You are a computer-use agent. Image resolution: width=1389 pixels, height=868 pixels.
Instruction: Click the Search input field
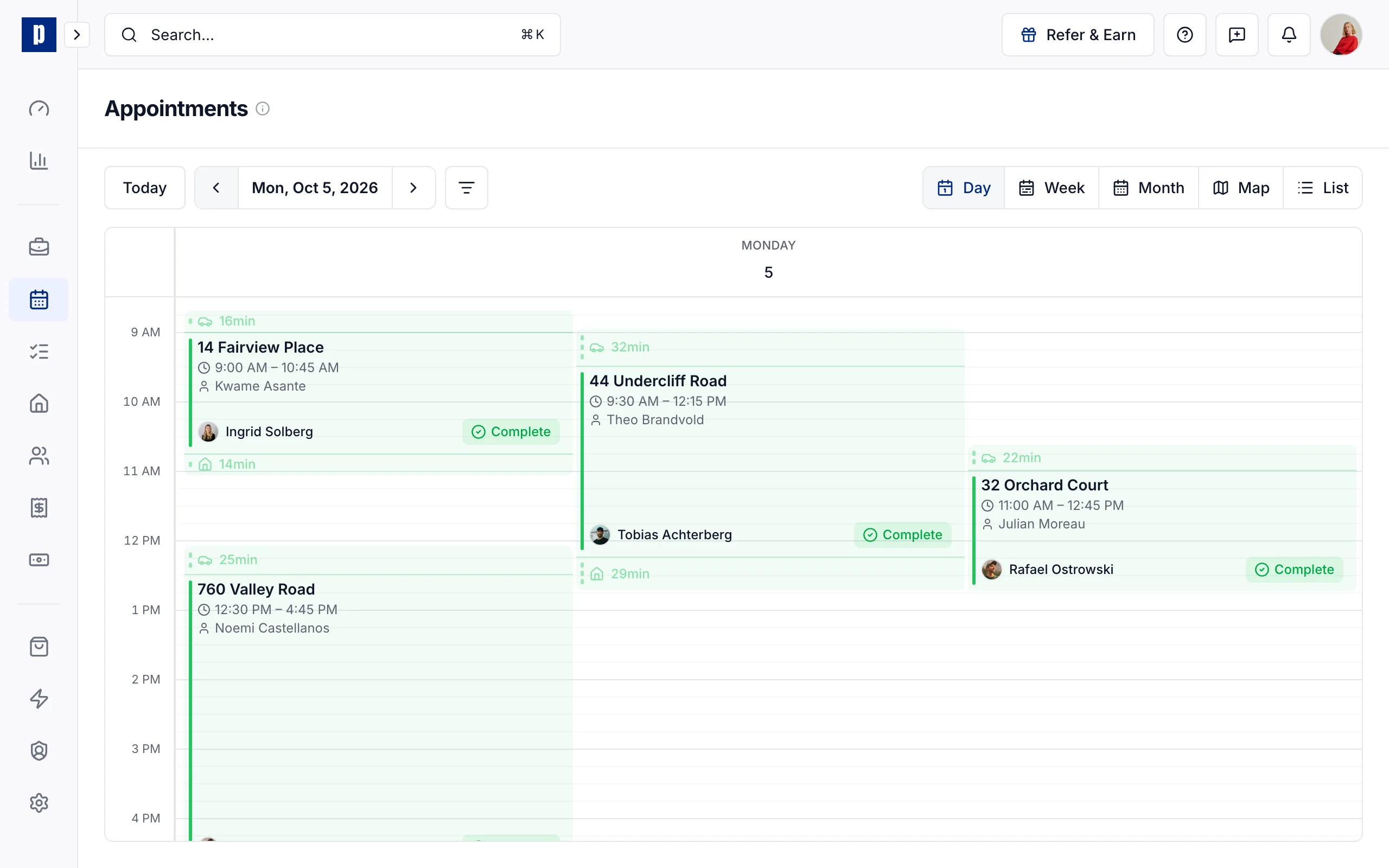(332, 34)
